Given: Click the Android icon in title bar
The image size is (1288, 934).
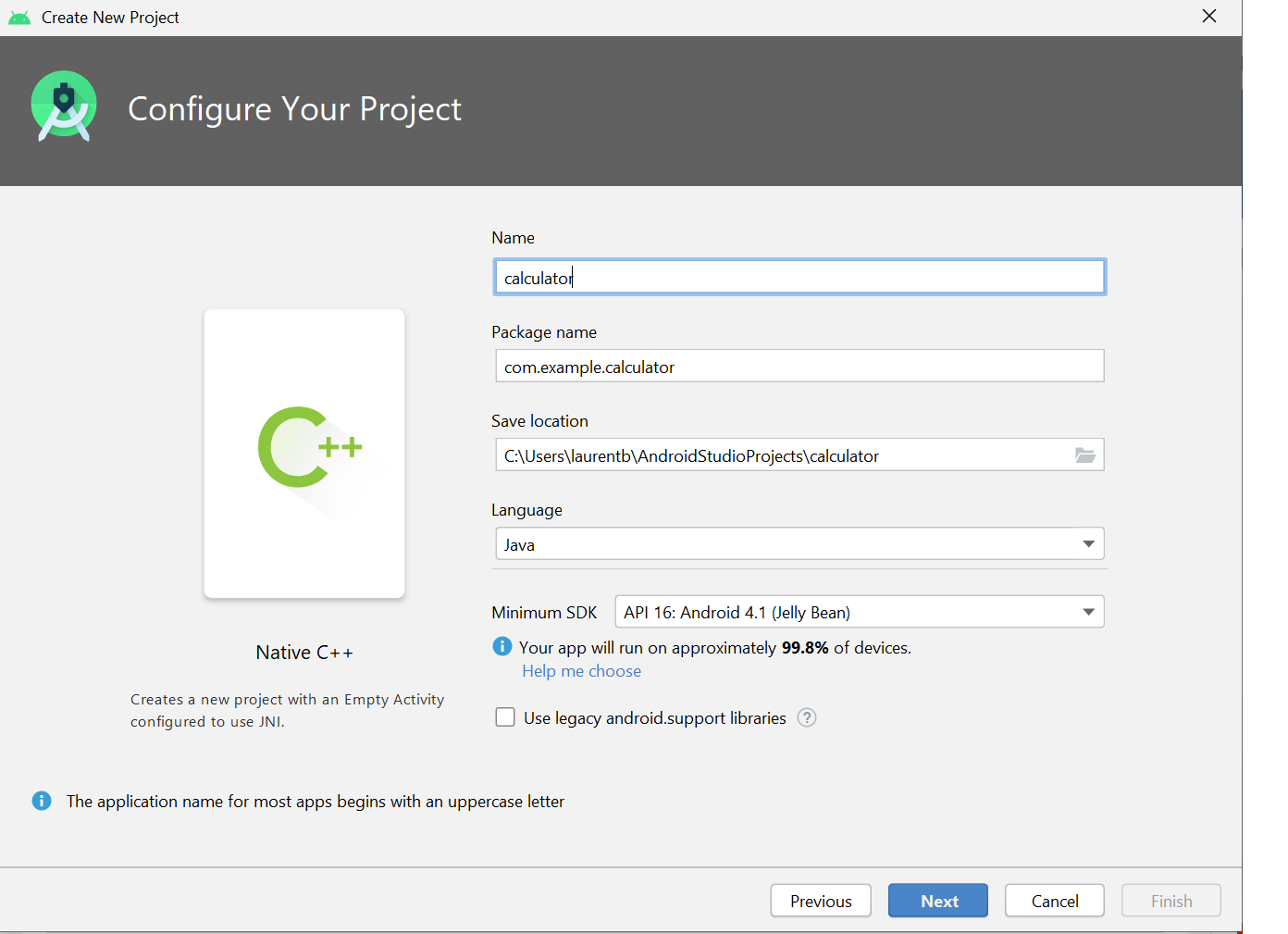Looking at the screenshot, I should tap(19, 18).
